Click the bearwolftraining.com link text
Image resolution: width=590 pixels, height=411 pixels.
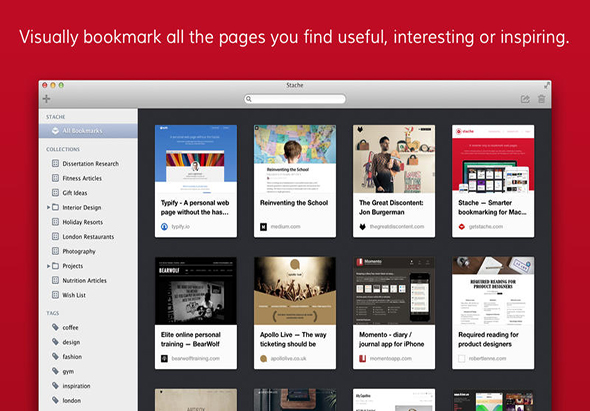[196, 358]
